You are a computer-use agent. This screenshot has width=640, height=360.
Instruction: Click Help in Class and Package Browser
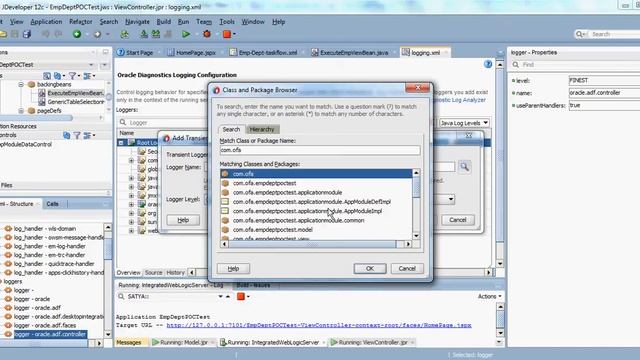pos(233,268)
